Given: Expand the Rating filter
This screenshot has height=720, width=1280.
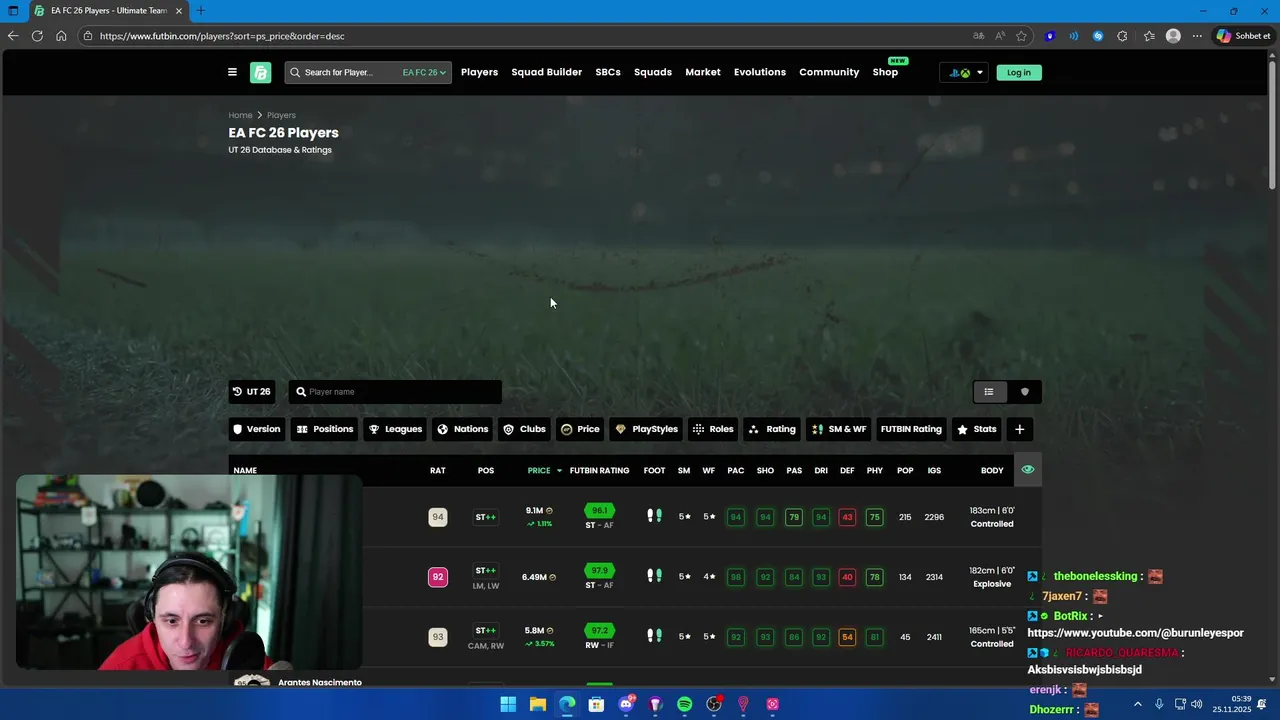Looking at the screenshot, I should pyautogui.click(x=772, y=429).
